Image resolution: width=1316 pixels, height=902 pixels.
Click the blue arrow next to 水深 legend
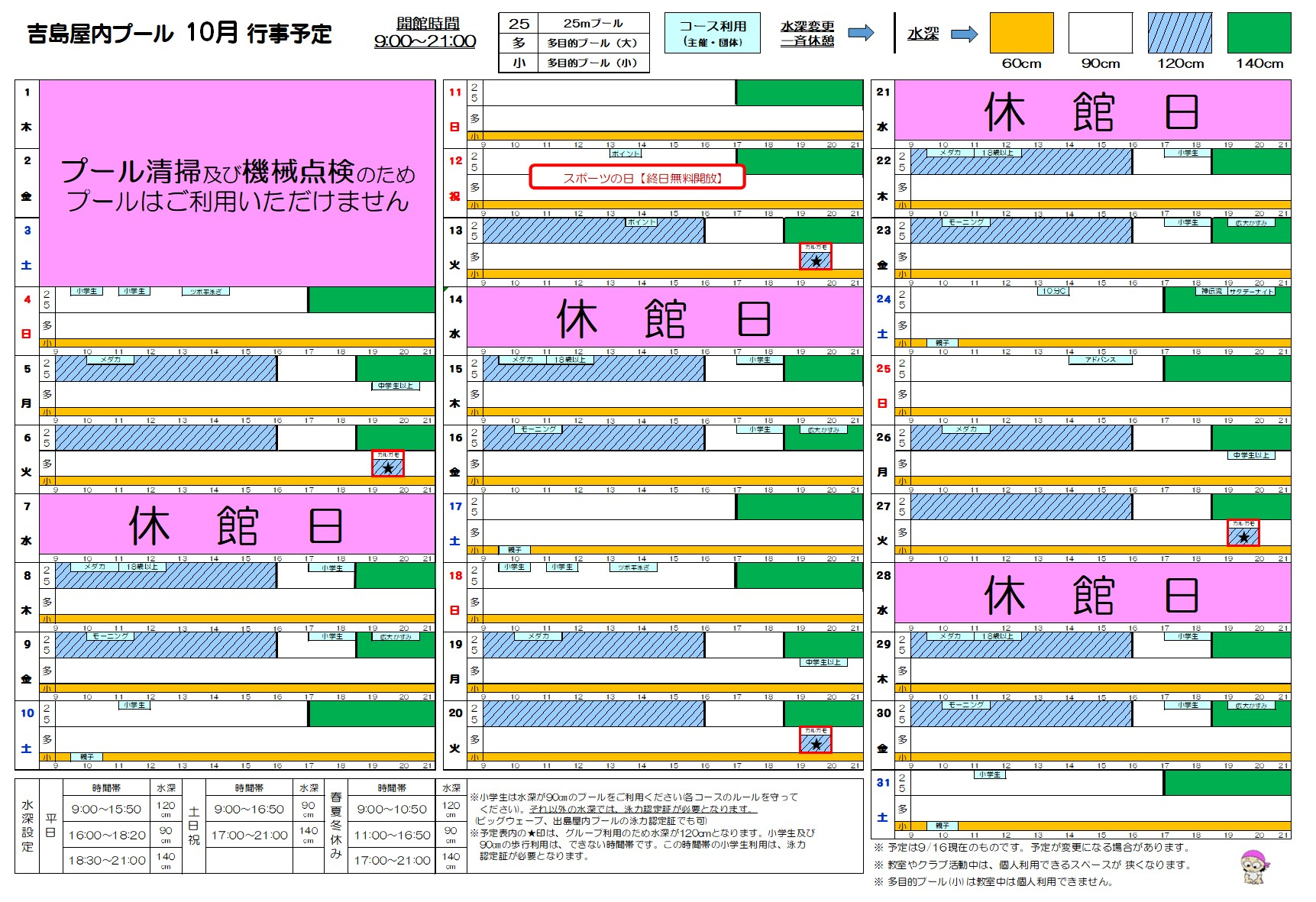click(x=965, y=34)
